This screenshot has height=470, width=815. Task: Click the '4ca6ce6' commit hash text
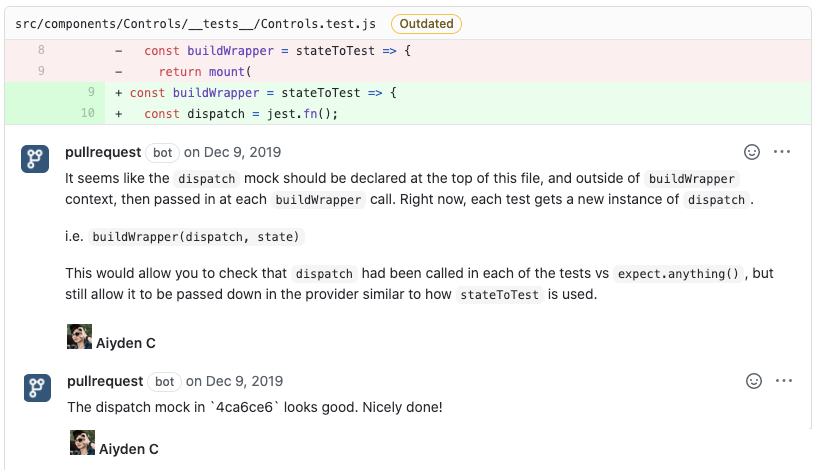pos(244,407)
